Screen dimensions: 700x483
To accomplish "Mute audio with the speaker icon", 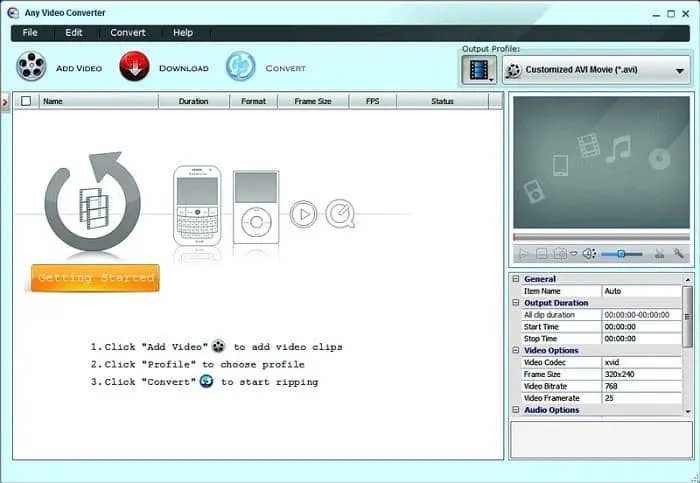I will tap(589, 255).
